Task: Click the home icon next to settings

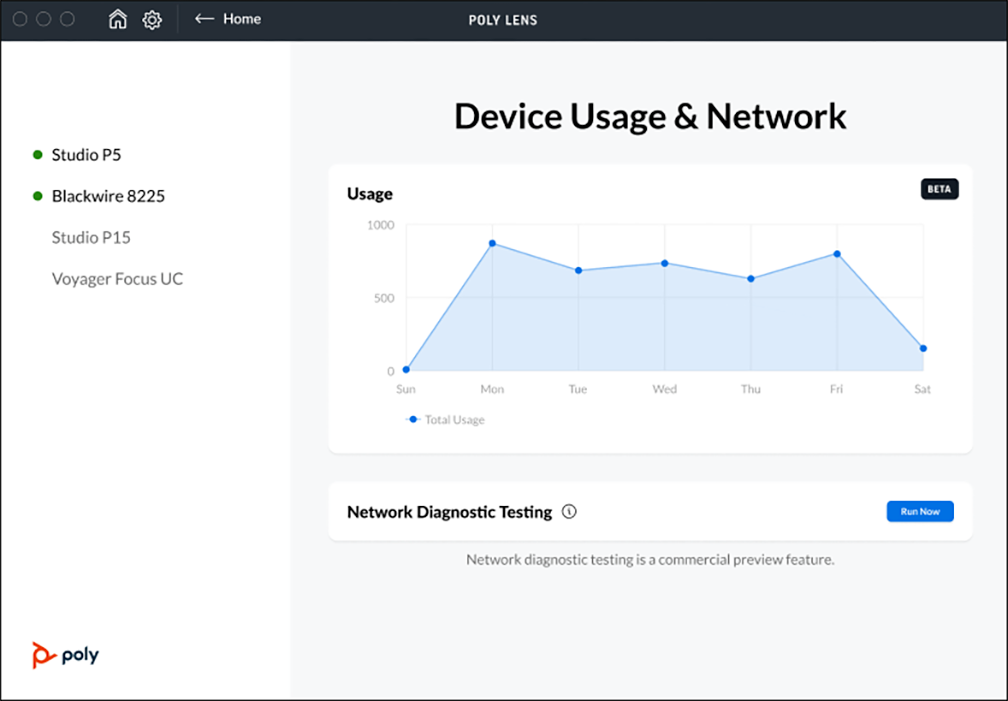Action: [x=117, y=19]
